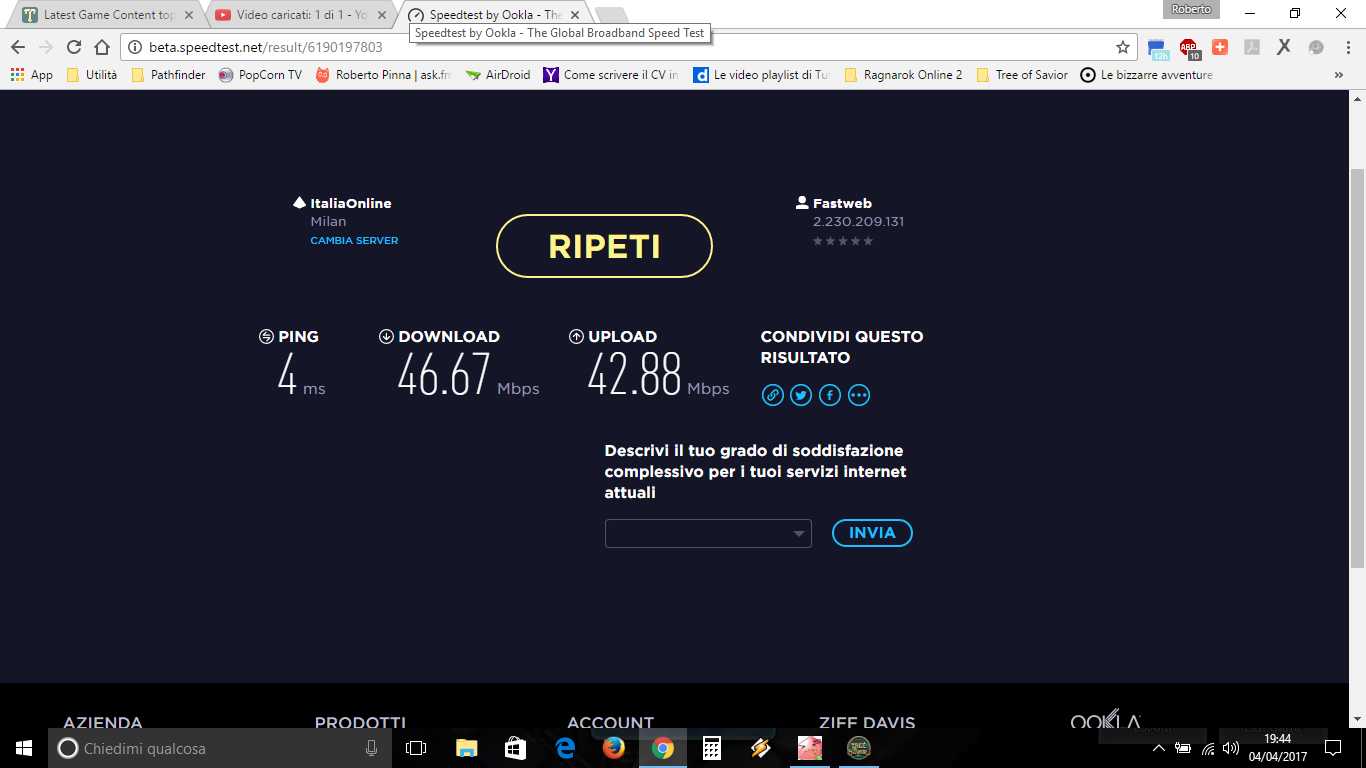
Task: Open the AdBlock extension icon
Action: [1188, 47]
